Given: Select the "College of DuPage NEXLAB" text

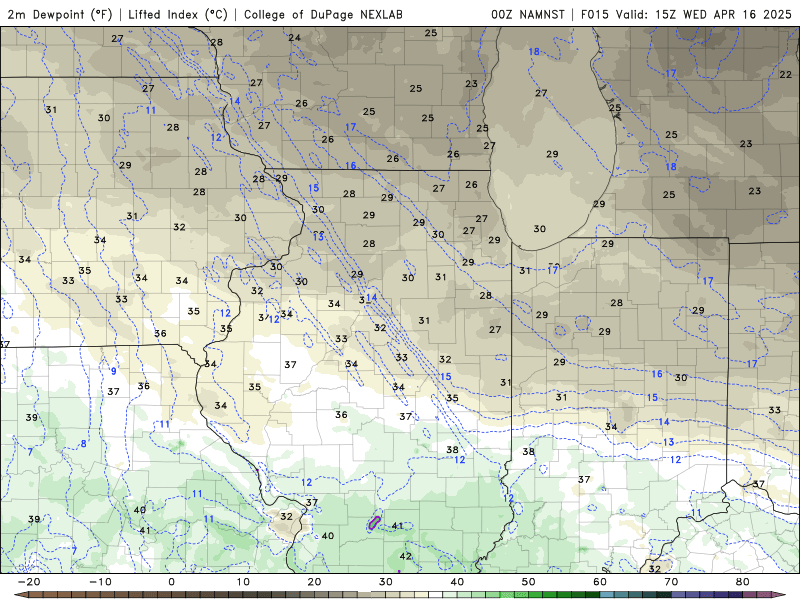Looking at the screenshot, I should pos(323,14).
